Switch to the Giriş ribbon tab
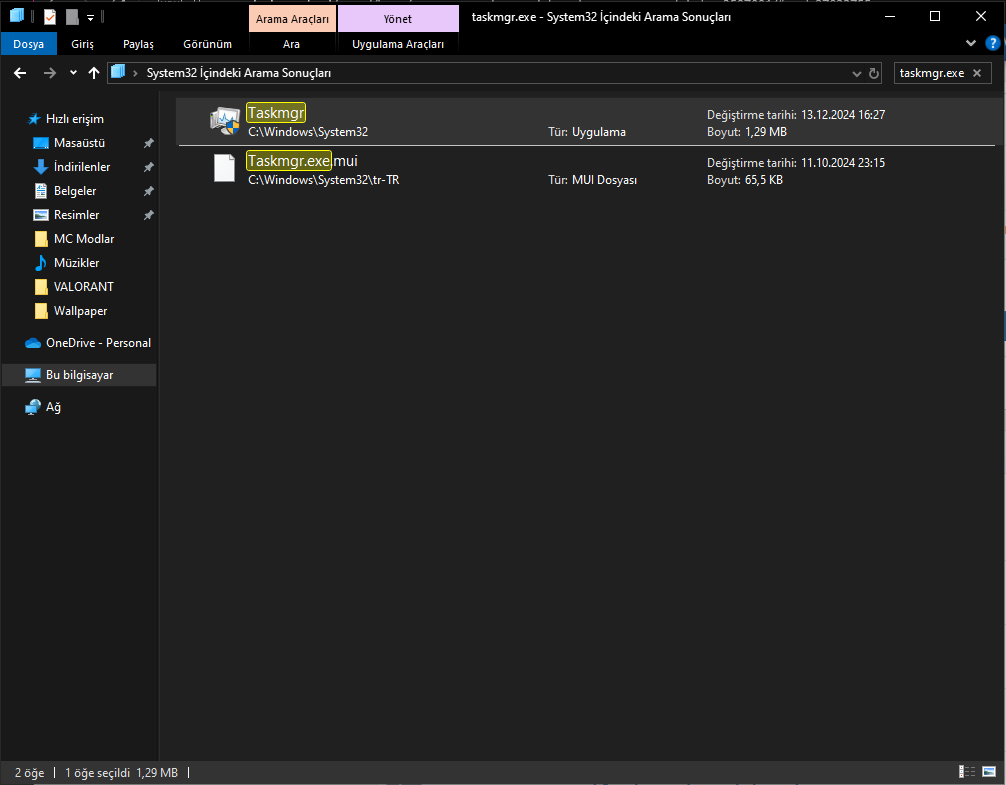Viewport: 1006px width, 785px height. [x=82, y=44]
